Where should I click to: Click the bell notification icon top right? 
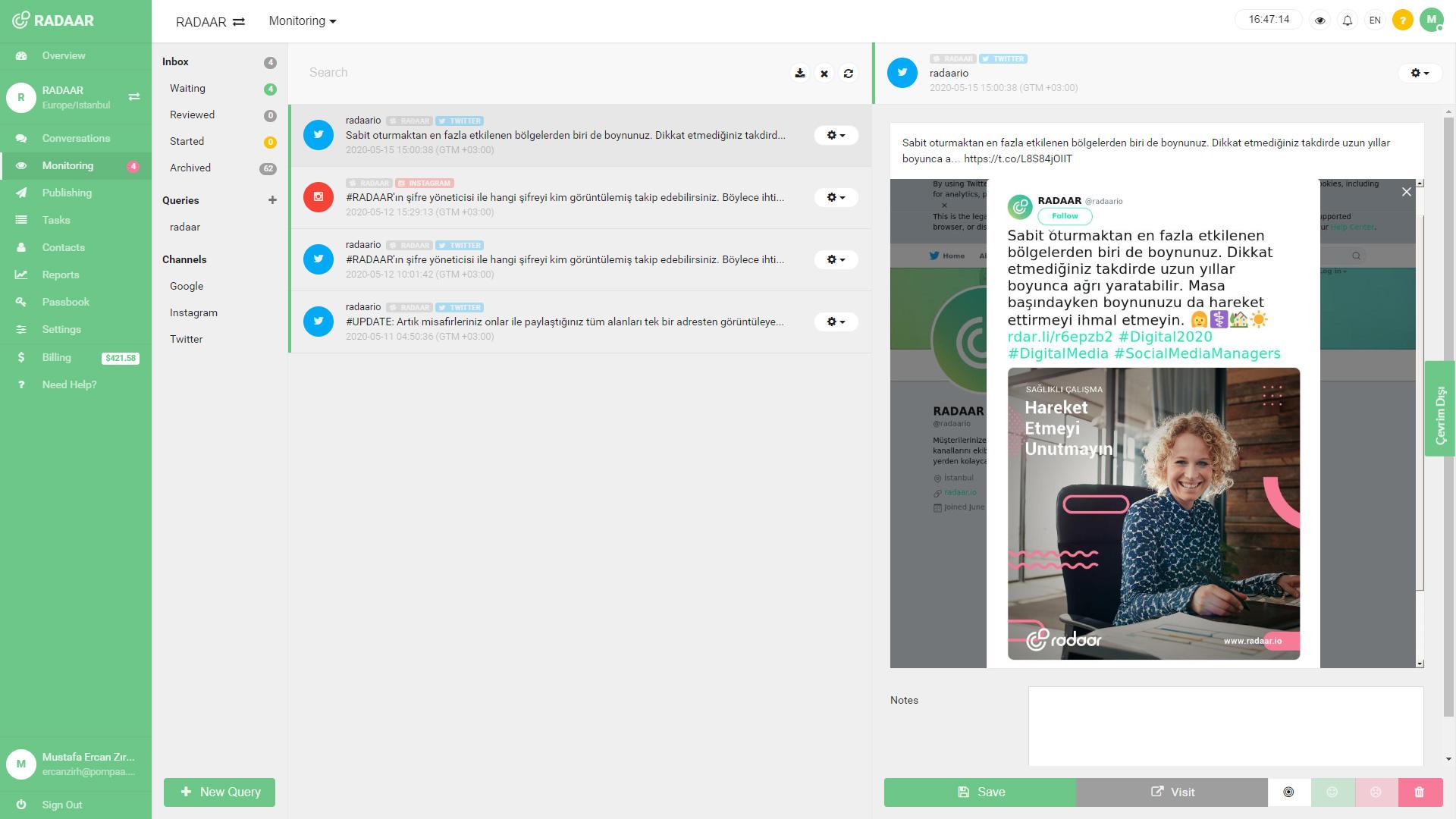tap(1348, 19)
